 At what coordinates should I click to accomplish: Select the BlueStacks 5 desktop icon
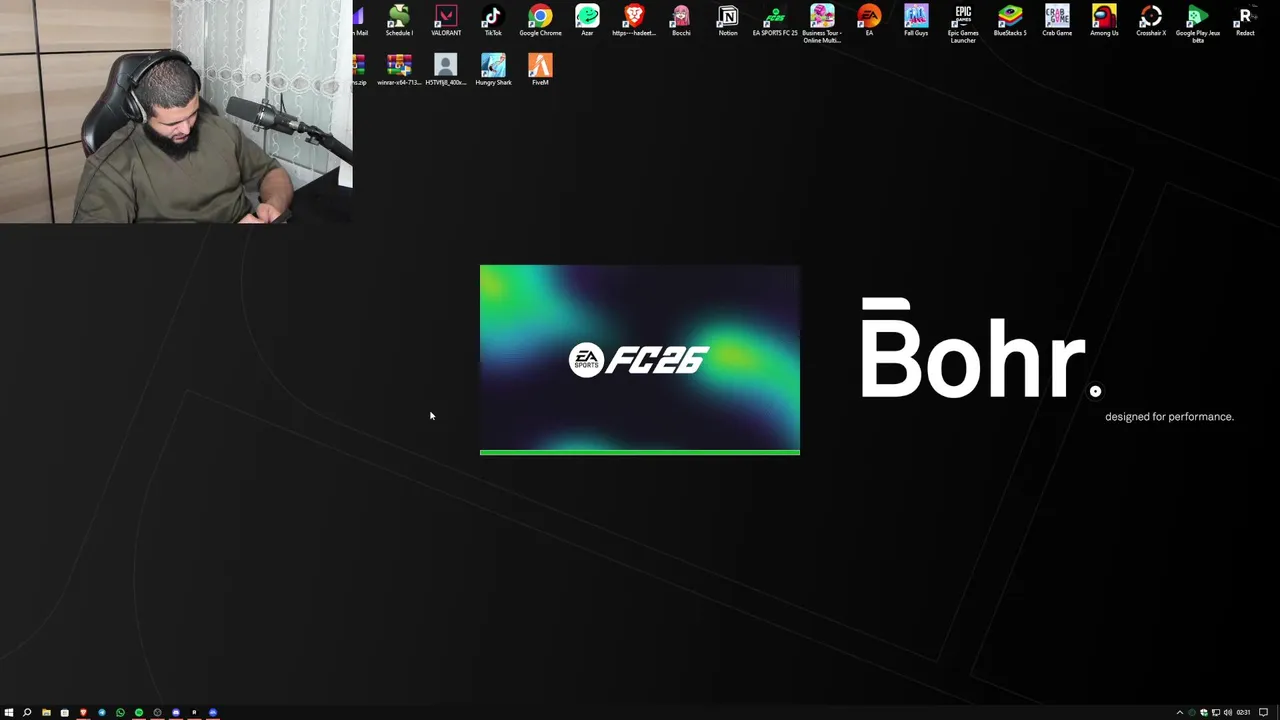(x=1010, y=21)
